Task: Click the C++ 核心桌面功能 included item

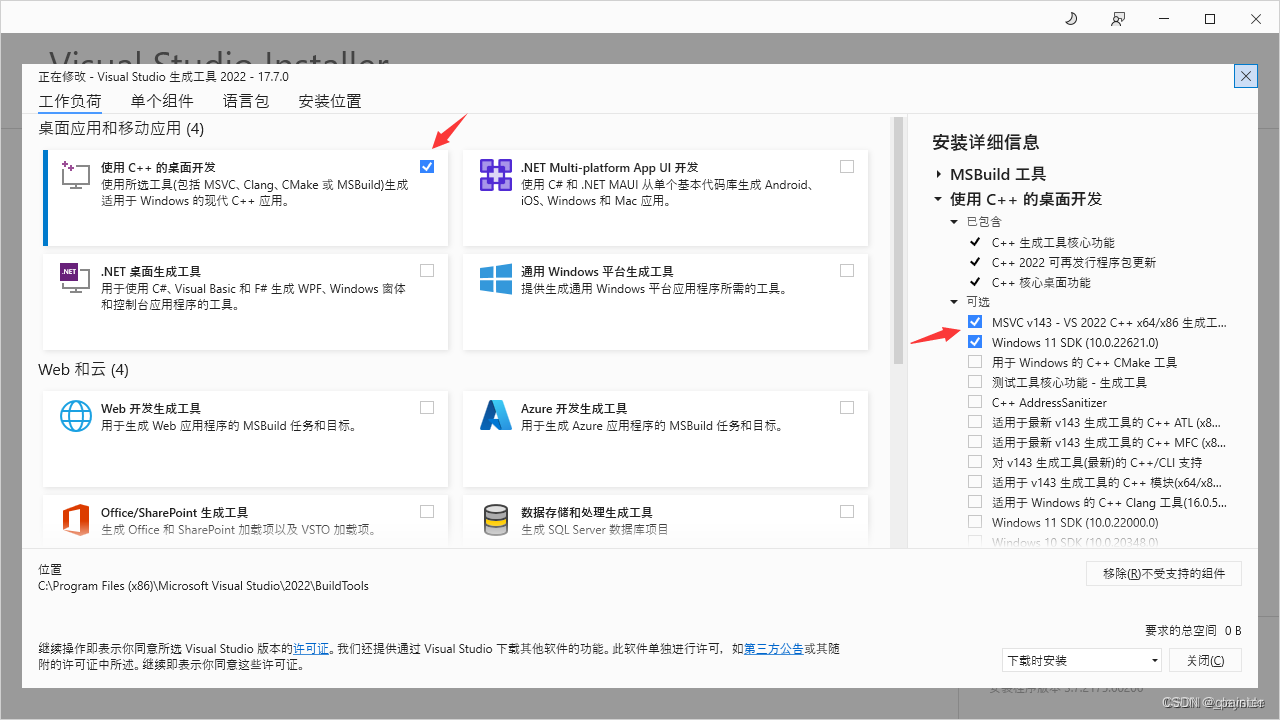Action: point(1041,282)
